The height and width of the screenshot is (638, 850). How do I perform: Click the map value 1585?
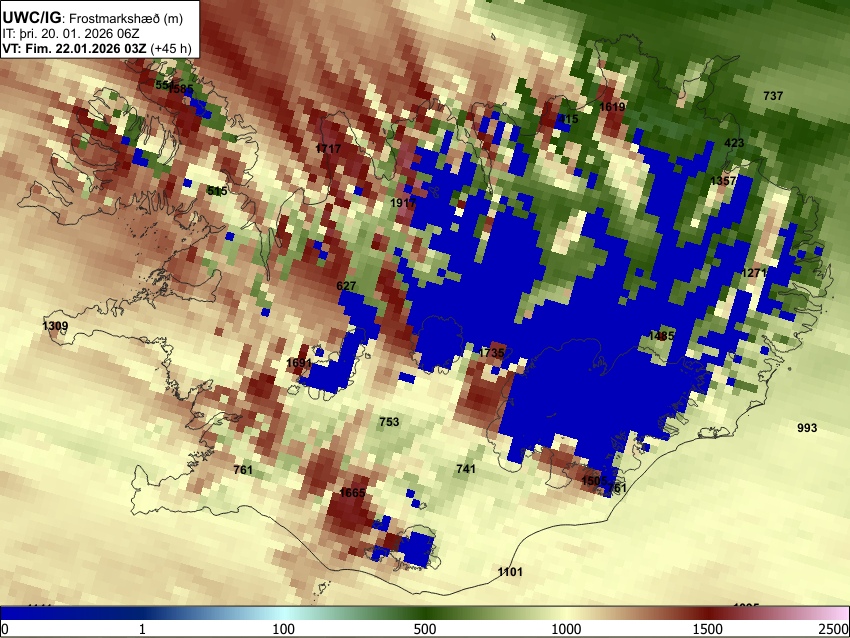[x=181, y=89]
